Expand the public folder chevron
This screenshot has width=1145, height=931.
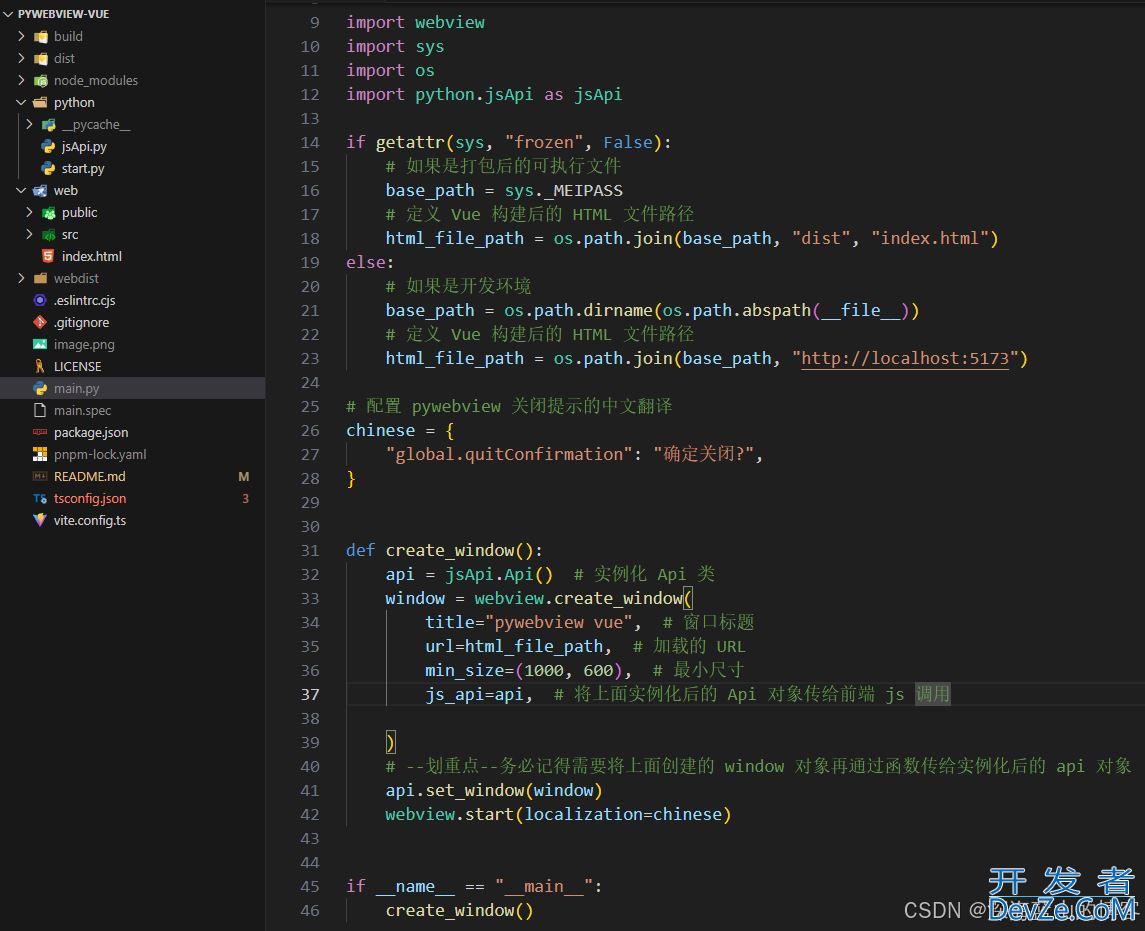pos(29,212)
